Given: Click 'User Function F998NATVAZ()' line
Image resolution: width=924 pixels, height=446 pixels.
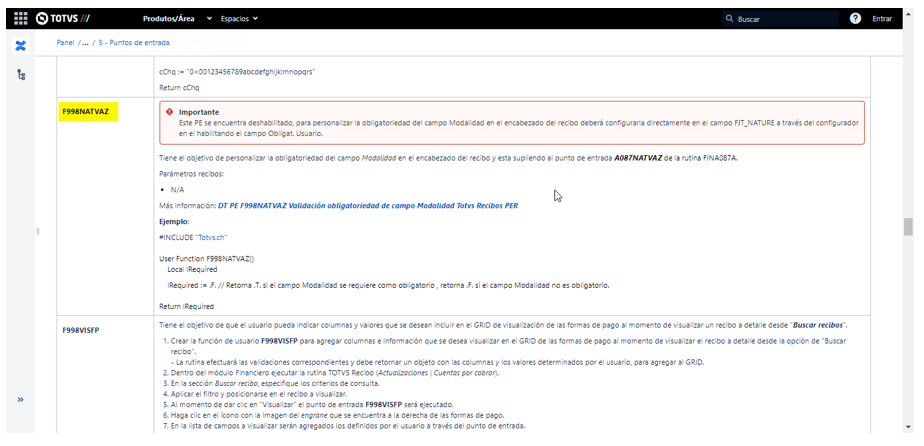Looking at the screenshot, I should tap(206, 258).
